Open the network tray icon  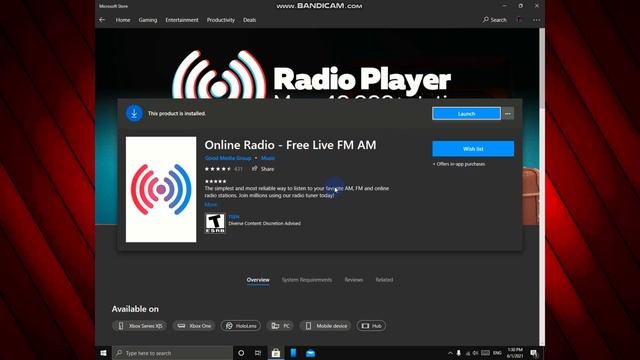point(467,353)
